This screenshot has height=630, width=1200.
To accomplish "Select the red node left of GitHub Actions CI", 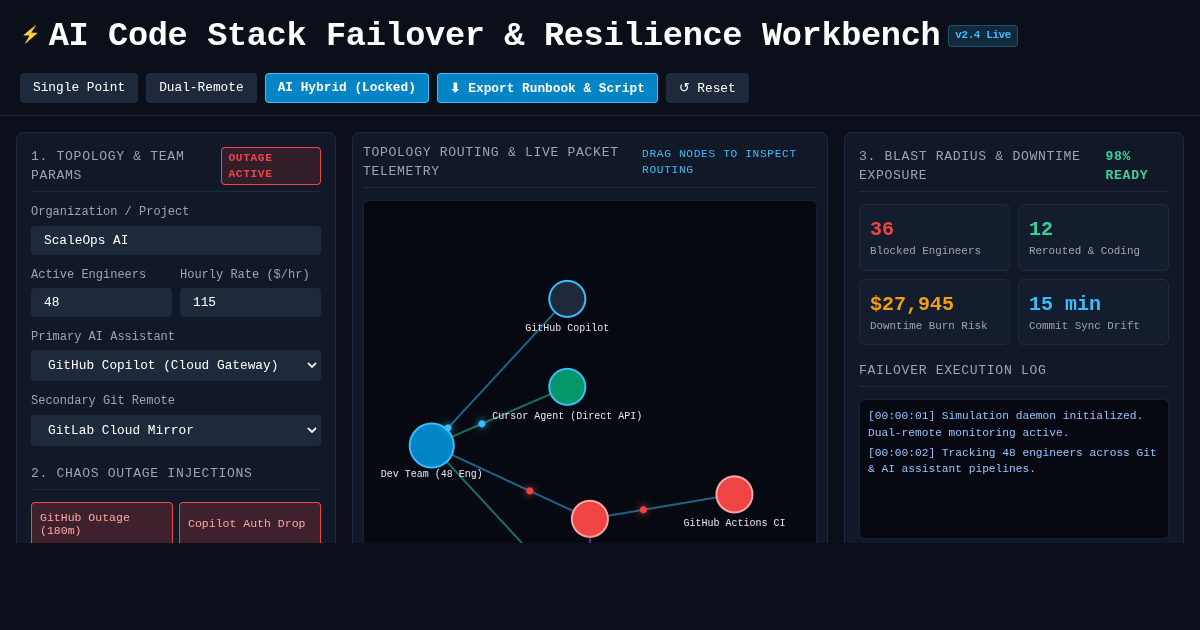I will pos(590,519).
